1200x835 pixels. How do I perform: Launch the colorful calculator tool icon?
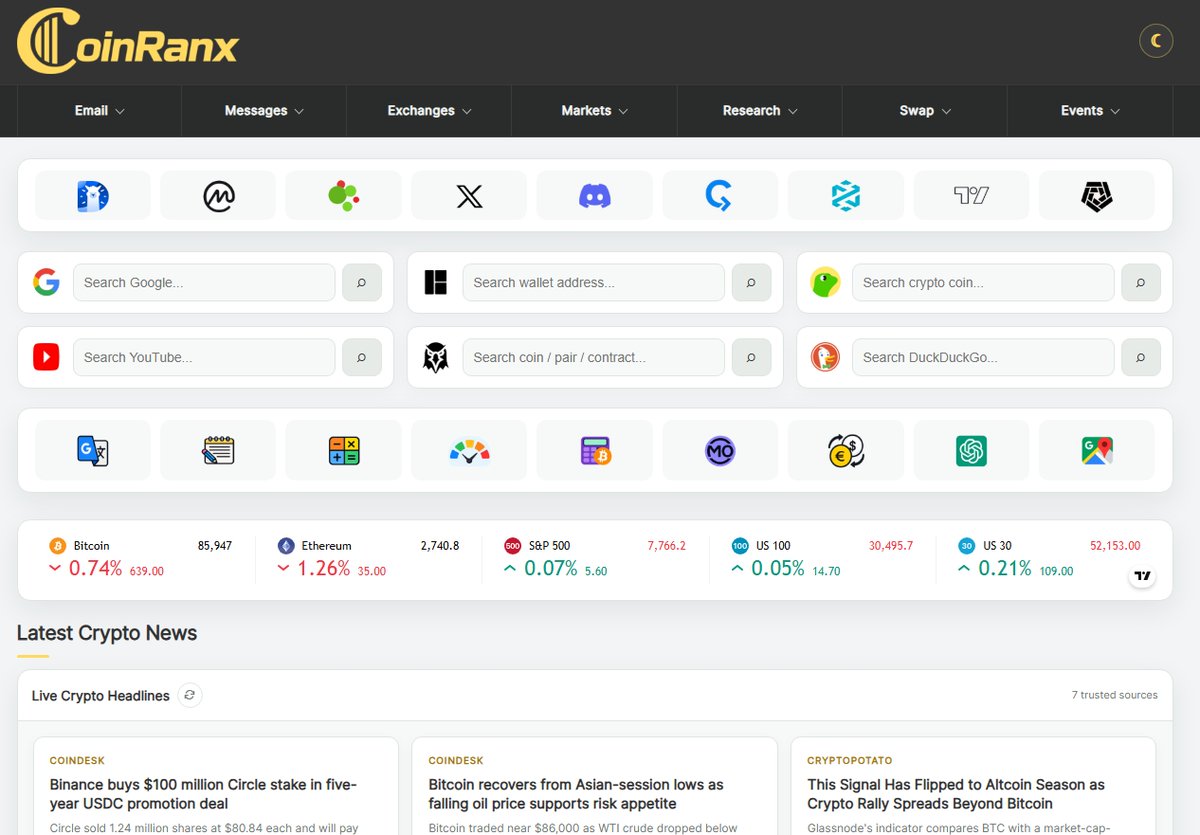pyautogui.click(x=344, y=450)
